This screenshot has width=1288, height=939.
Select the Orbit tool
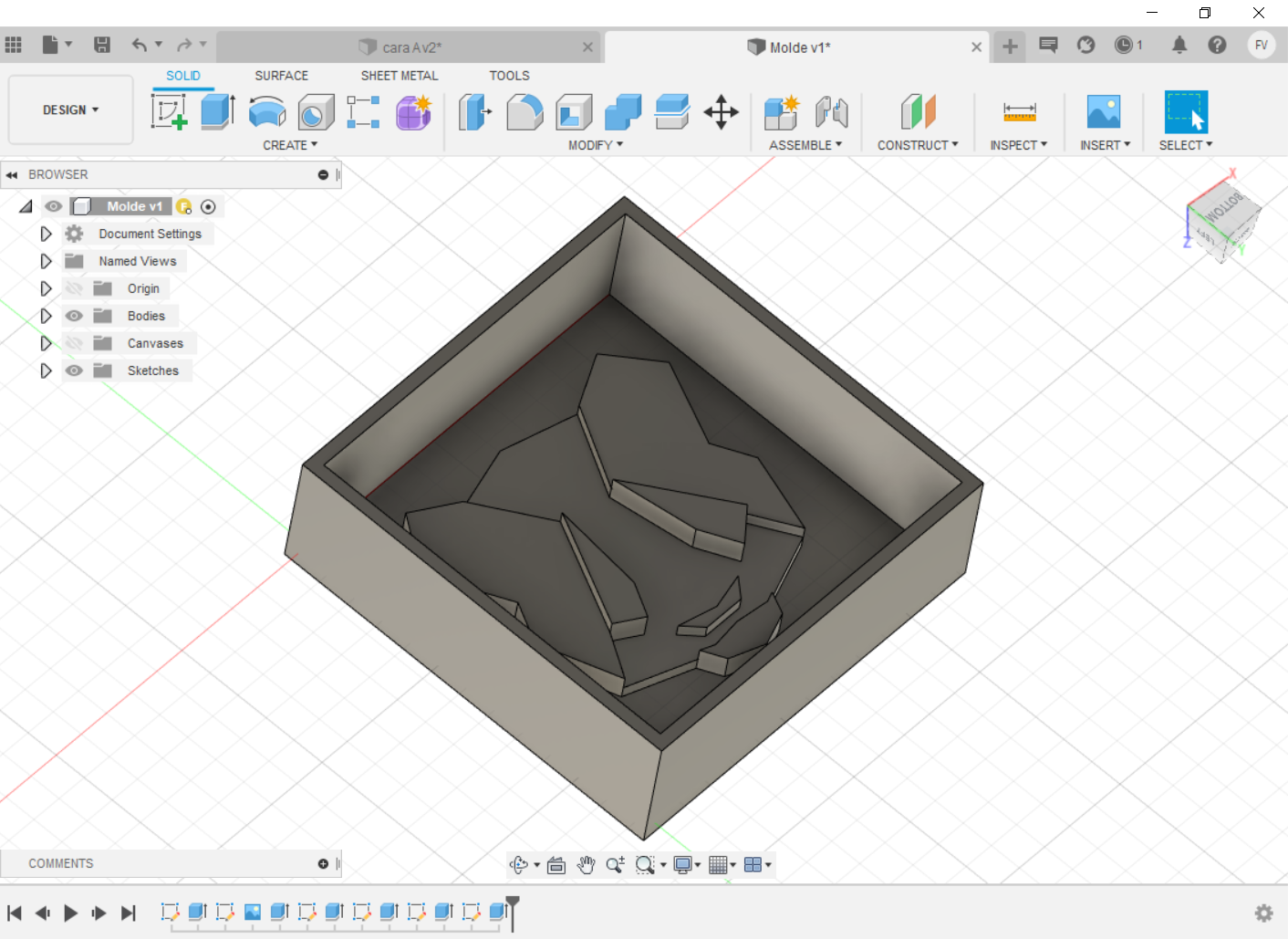(521, 864)
